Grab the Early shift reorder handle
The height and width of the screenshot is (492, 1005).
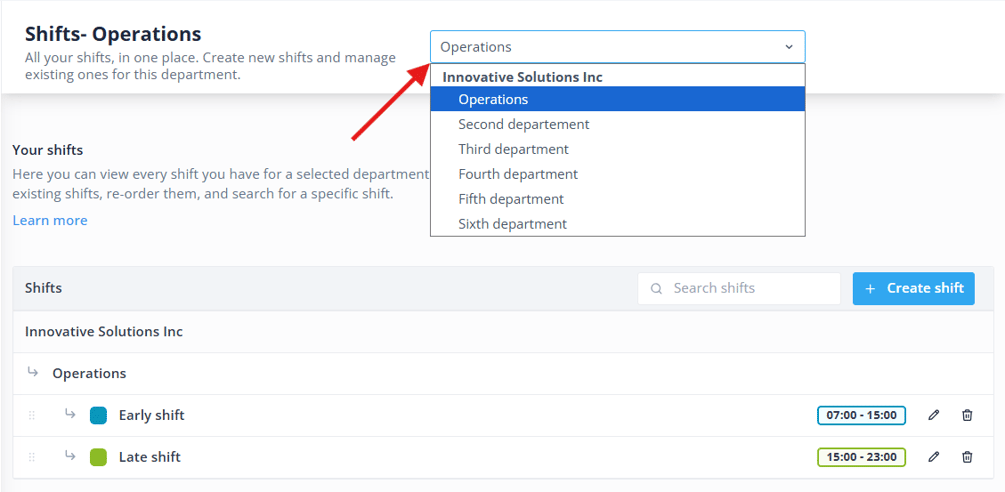pyautogui.click(x=31, y=416)
